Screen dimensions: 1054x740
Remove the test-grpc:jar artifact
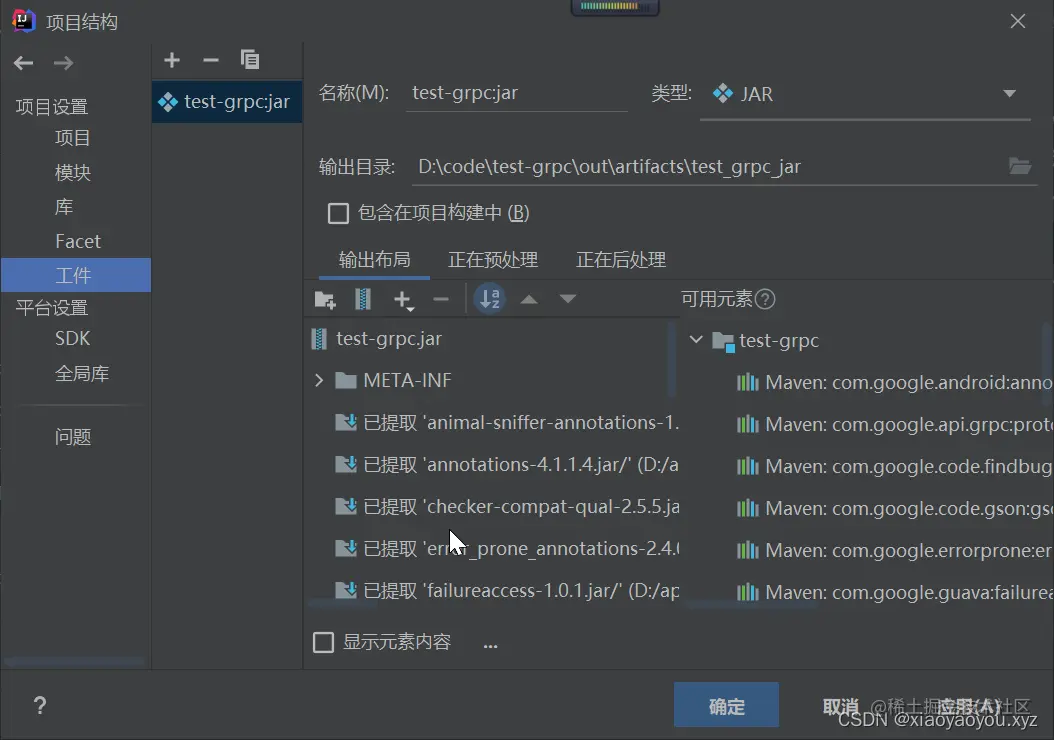[x=210, y=60]
